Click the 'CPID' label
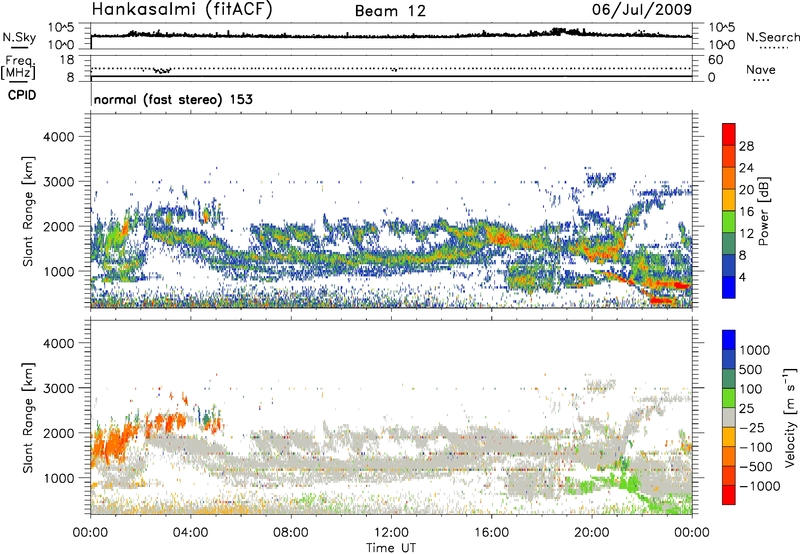 pyautogui.click(x=22, y=95)
